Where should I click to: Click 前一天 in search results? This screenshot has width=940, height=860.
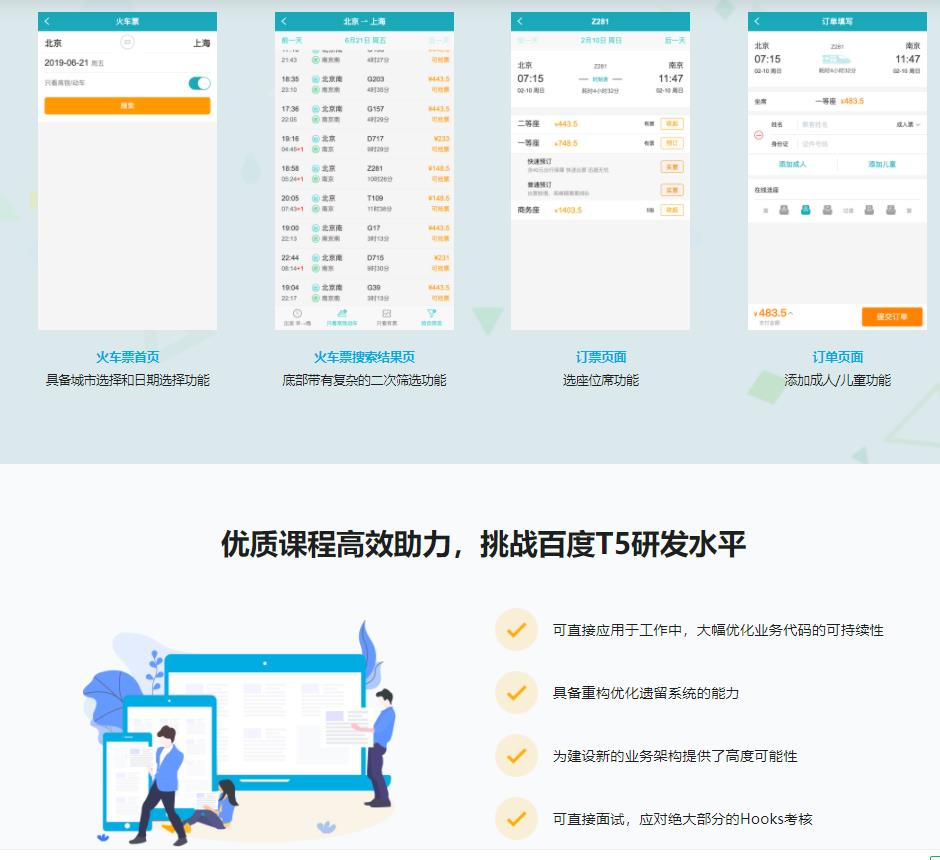coord(292,40)
